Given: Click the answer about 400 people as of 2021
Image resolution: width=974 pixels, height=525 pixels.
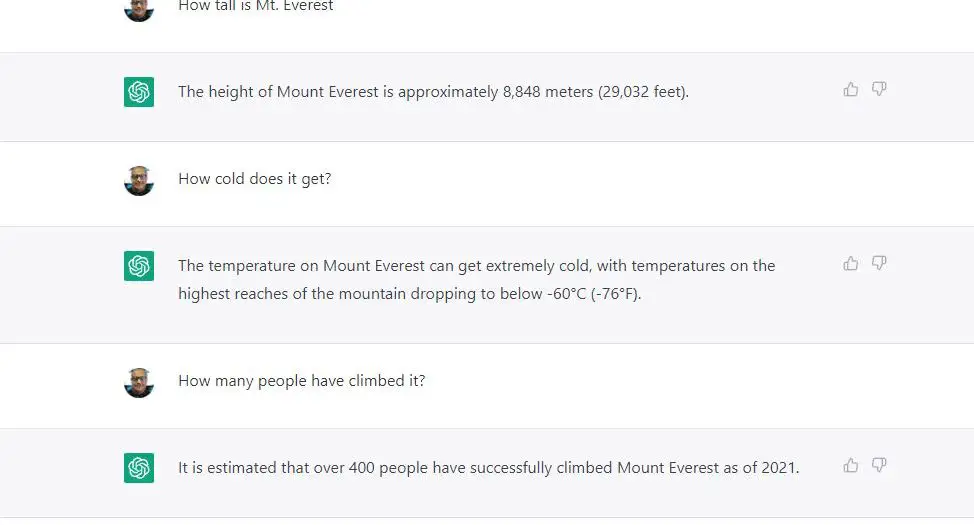Looking at the screenshot, I should tap(489, 468).
